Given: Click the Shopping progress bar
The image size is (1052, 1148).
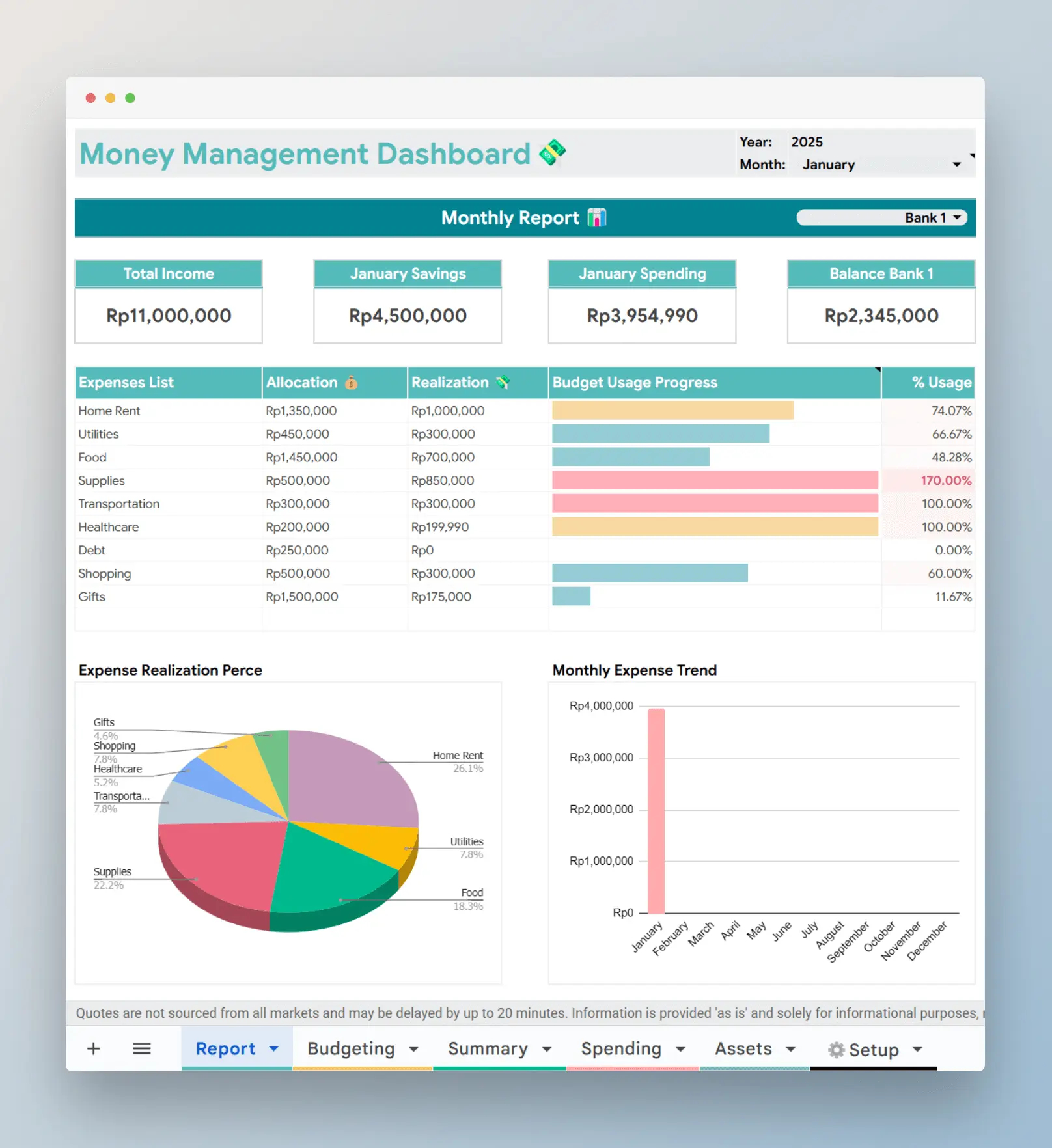Looking at the screenshot, I should click(650, 573).
